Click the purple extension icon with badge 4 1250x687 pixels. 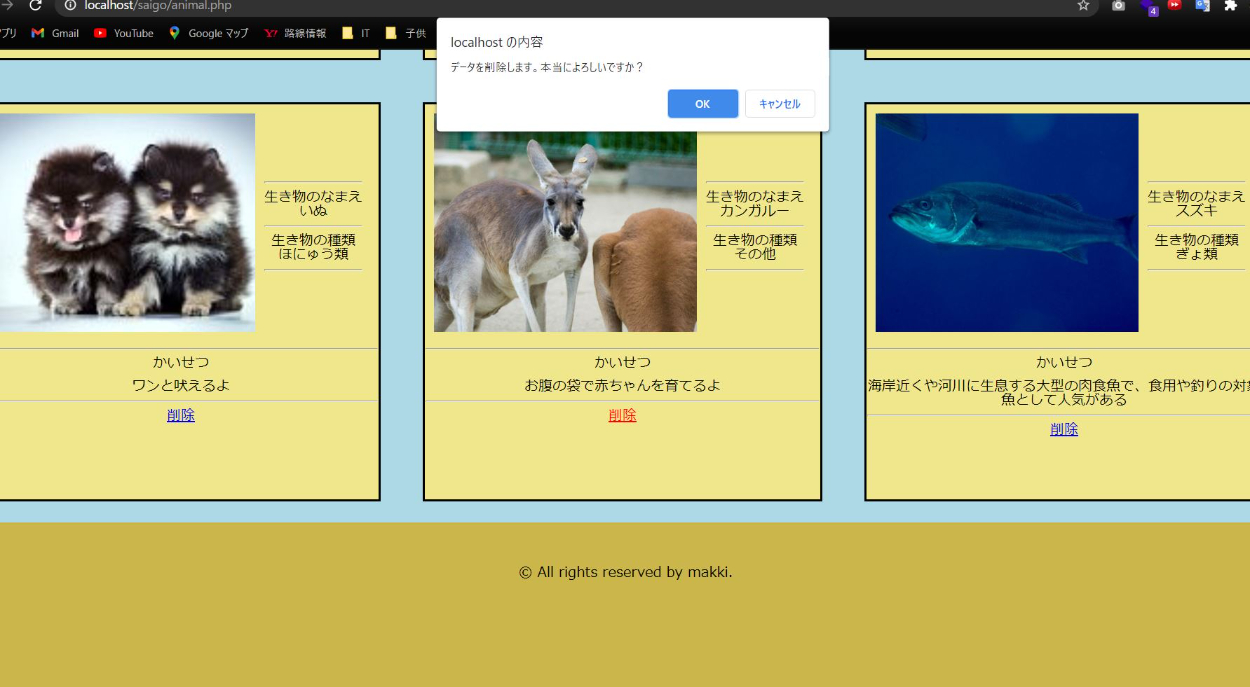[x=1147, y=6]
